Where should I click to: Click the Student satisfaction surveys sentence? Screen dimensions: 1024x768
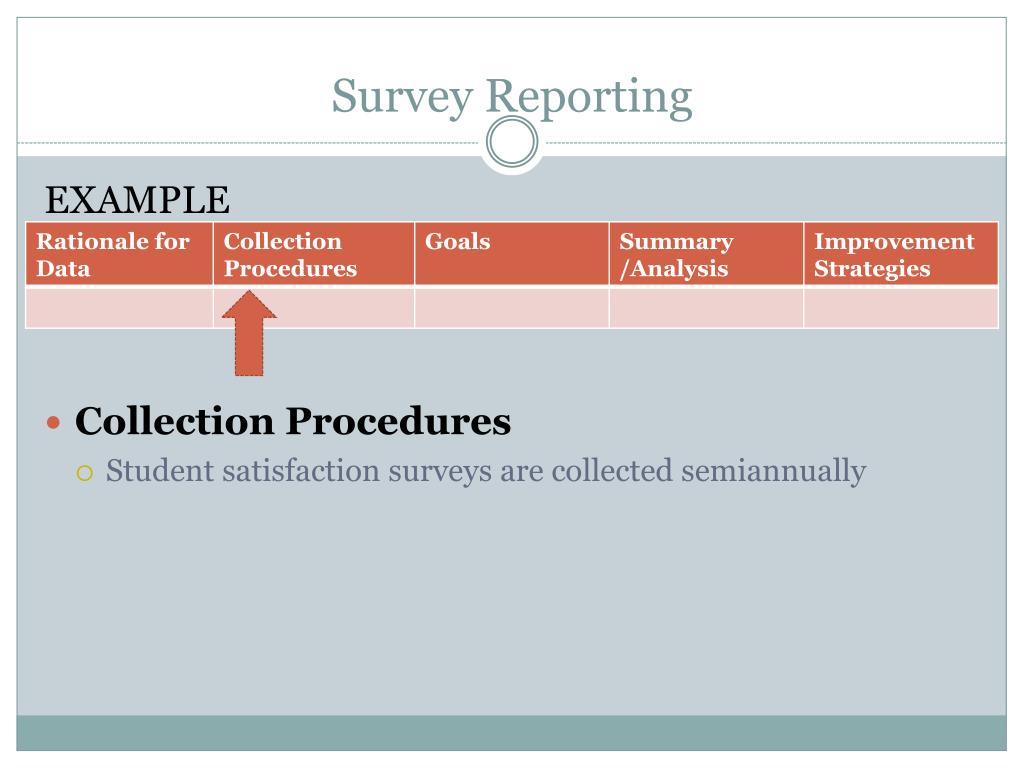point(486,472)
